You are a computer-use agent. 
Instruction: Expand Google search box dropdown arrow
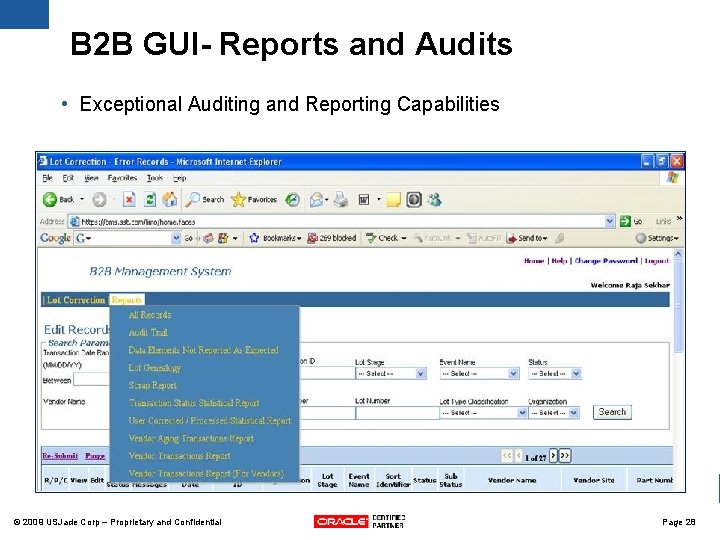click(x=176, y=238)
